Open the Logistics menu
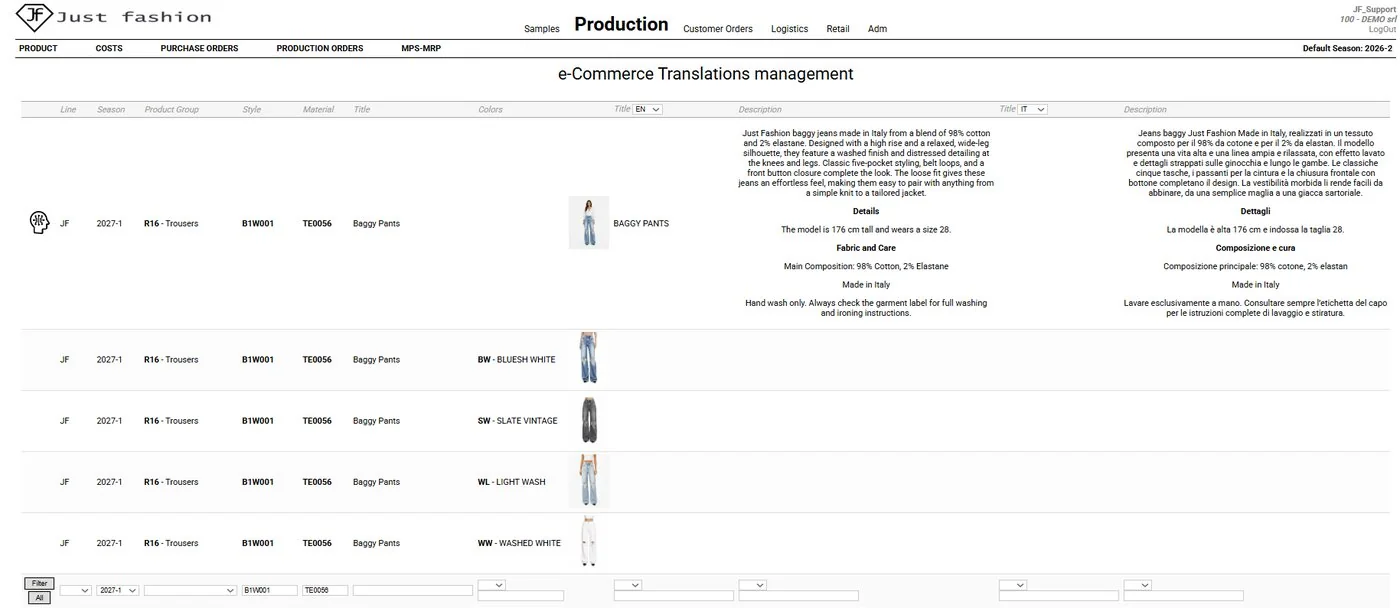This screenshot has width=1400, height=608. 789,29
